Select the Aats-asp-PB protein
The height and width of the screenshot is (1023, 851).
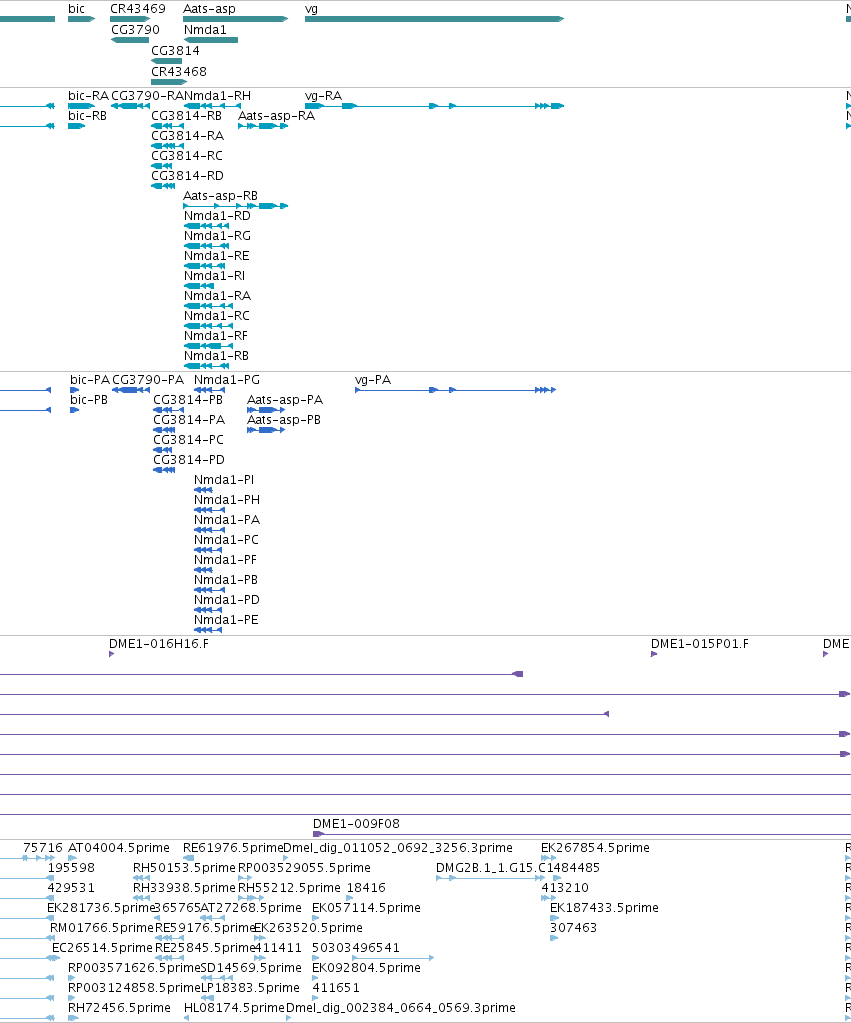(266, 430)
